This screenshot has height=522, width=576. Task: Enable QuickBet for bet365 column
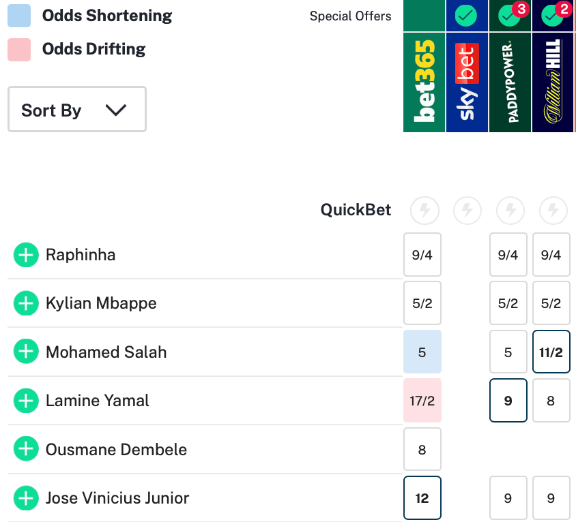coord(425,210)
